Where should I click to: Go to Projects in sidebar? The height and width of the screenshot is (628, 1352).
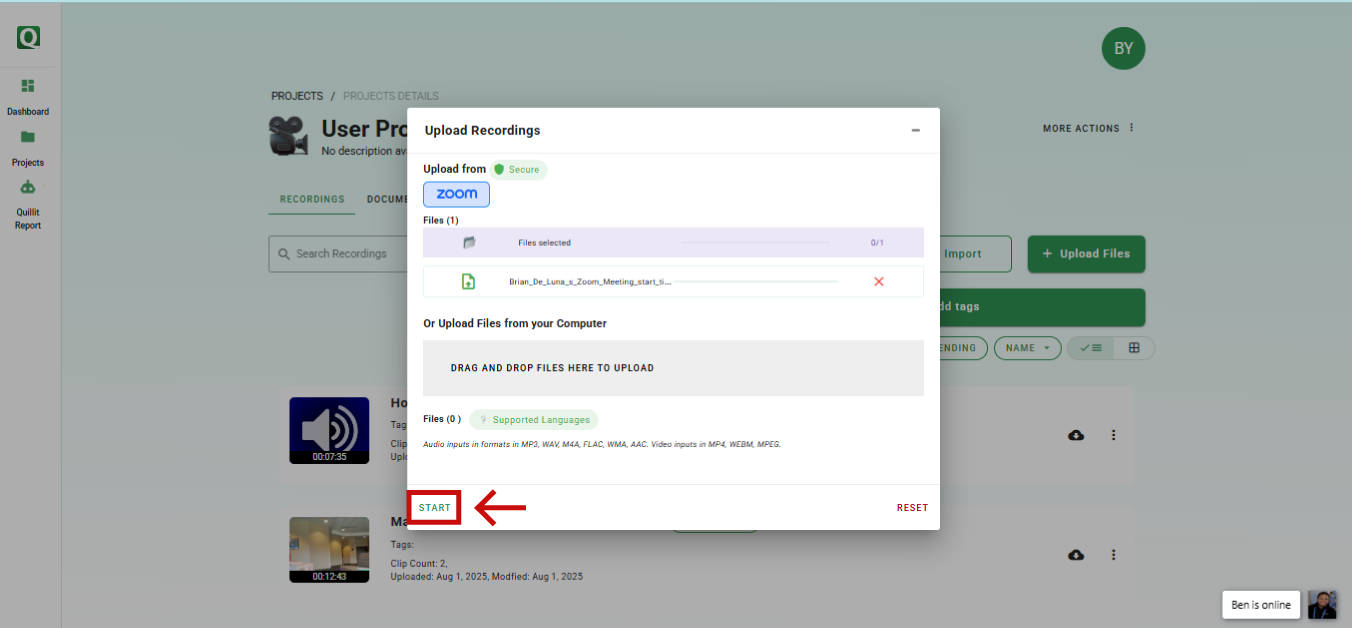pos(28,147)
